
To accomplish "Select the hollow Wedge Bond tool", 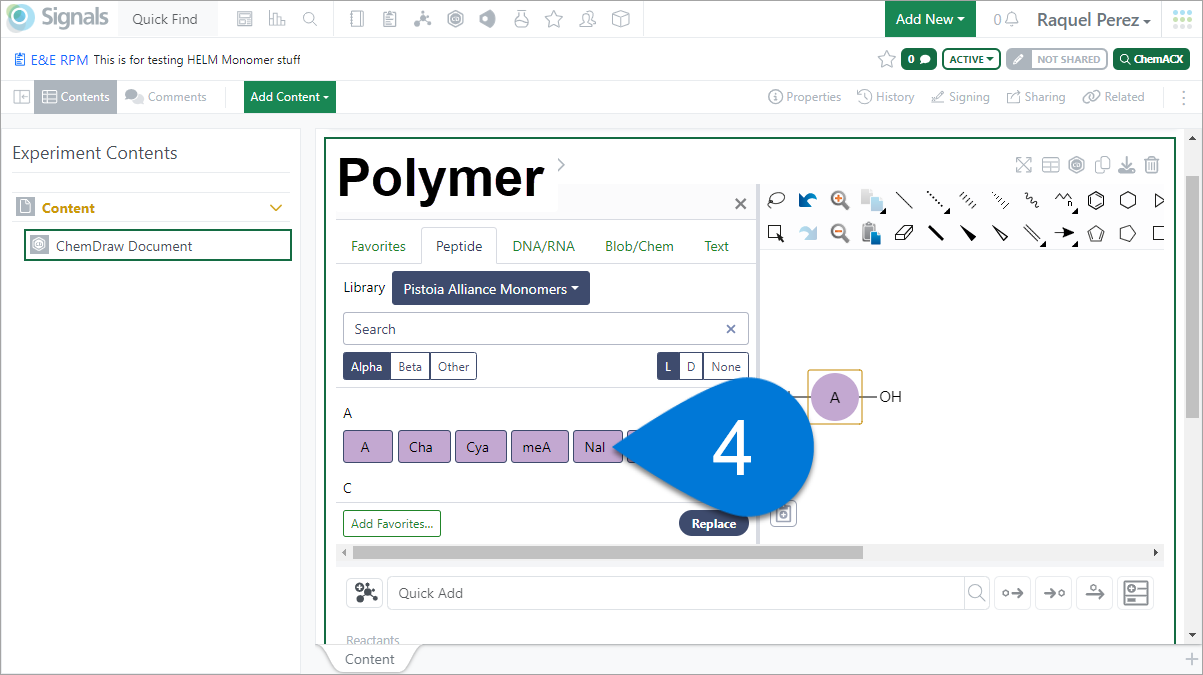I will point(1000,233).
